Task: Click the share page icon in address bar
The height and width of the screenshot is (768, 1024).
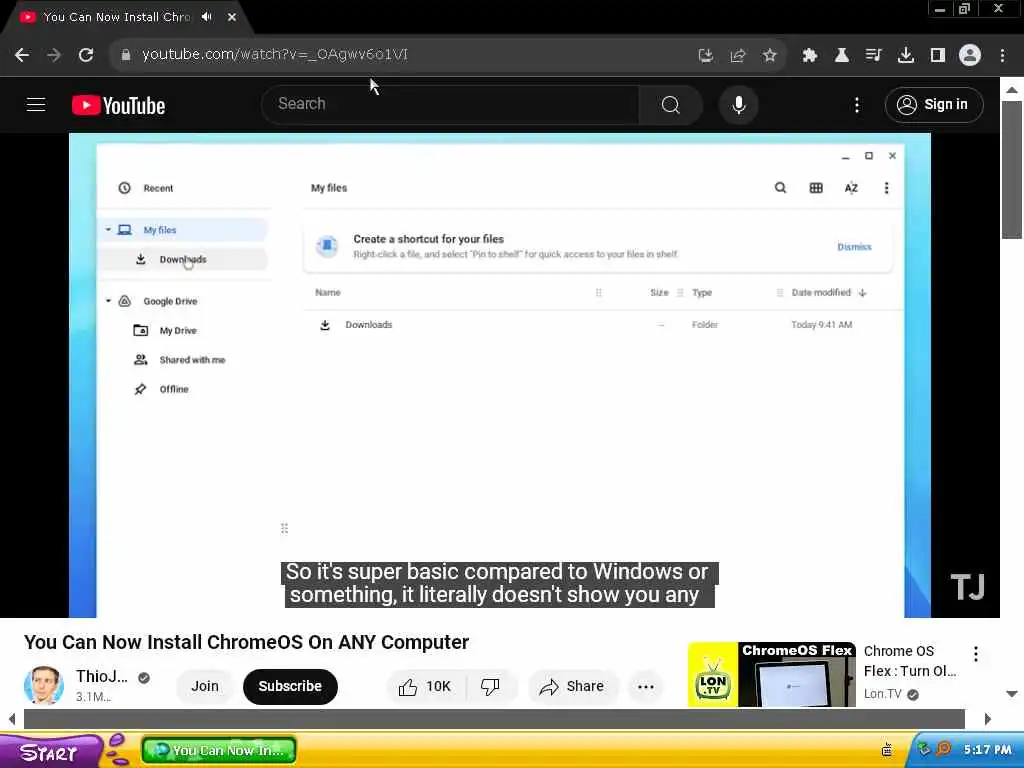Action: click(x=738, y=56)
